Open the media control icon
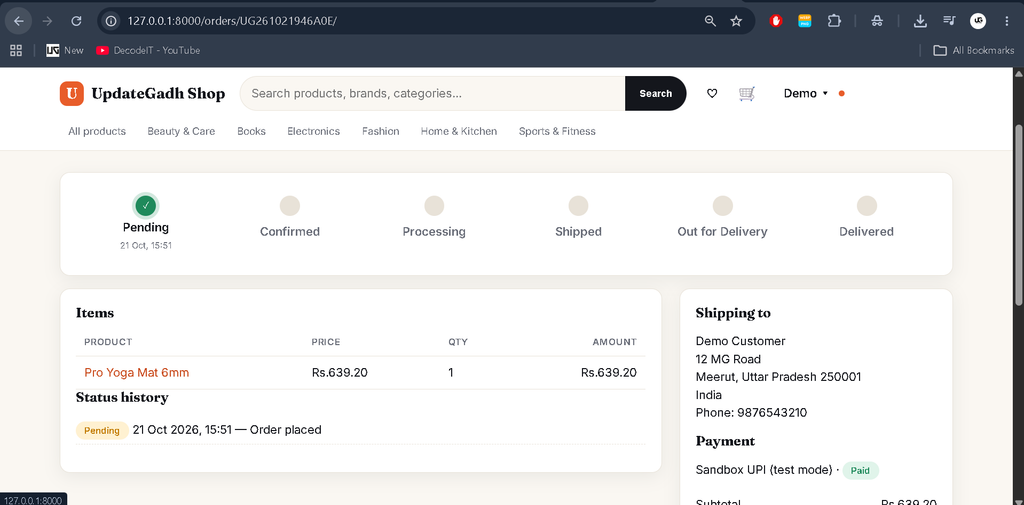The width and height of the screenshot is (1024, 505). (949, 21)
